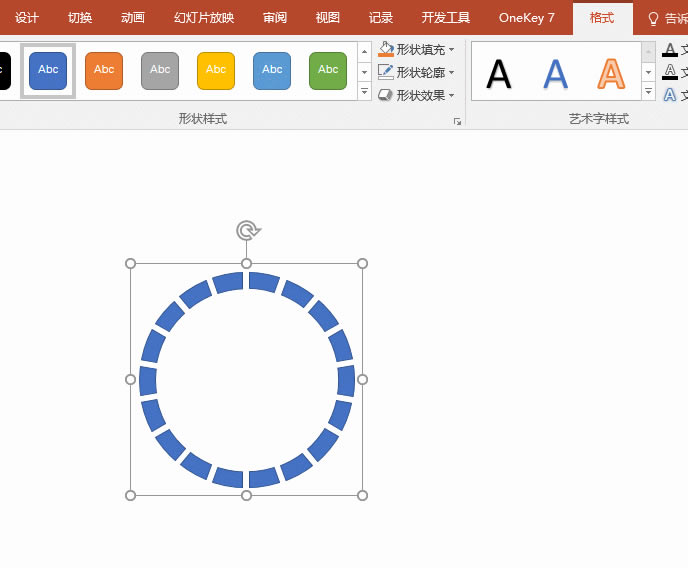Switch to the 幻灯片放映 tab
This screenshot has width=688, height=568.
click(x=204, y=18)
